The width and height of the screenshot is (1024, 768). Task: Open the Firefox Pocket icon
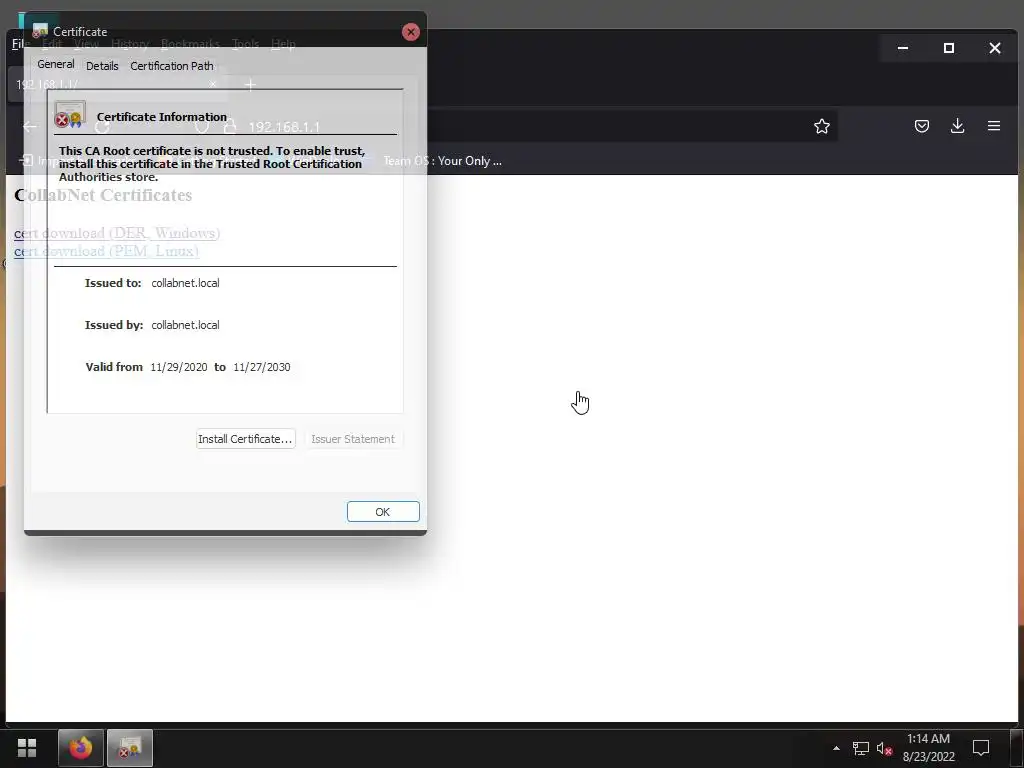[x=921, y=126]
